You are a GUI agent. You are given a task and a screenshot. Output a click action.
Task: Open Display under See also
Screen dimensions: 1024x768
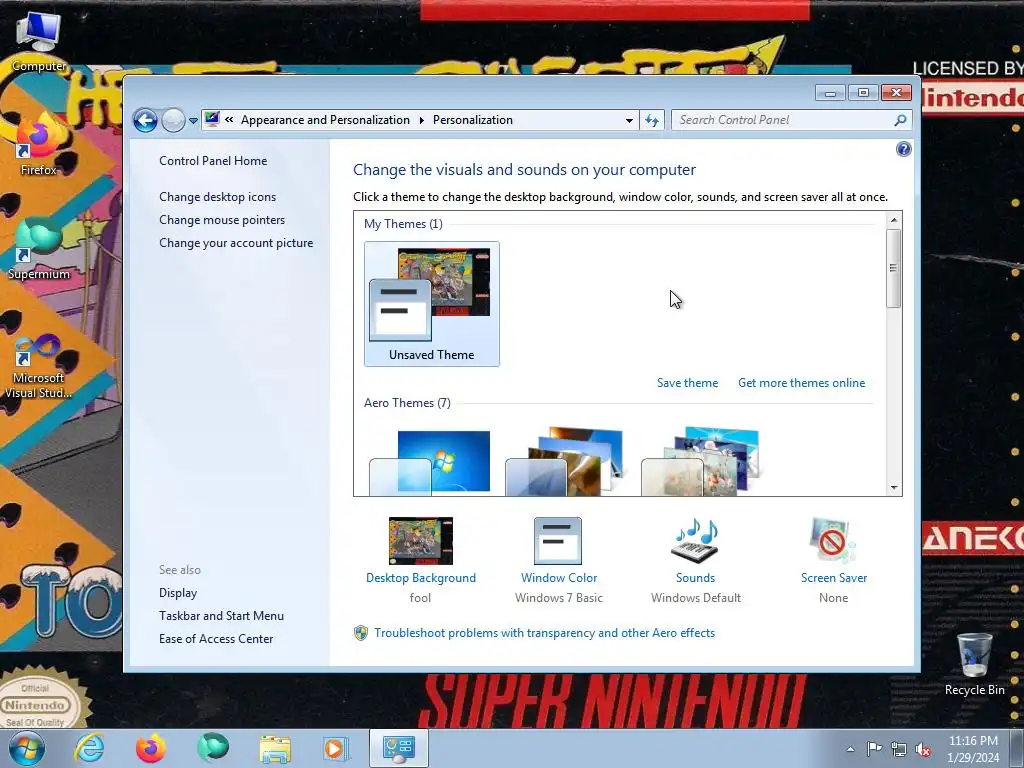tap(178, 593)
